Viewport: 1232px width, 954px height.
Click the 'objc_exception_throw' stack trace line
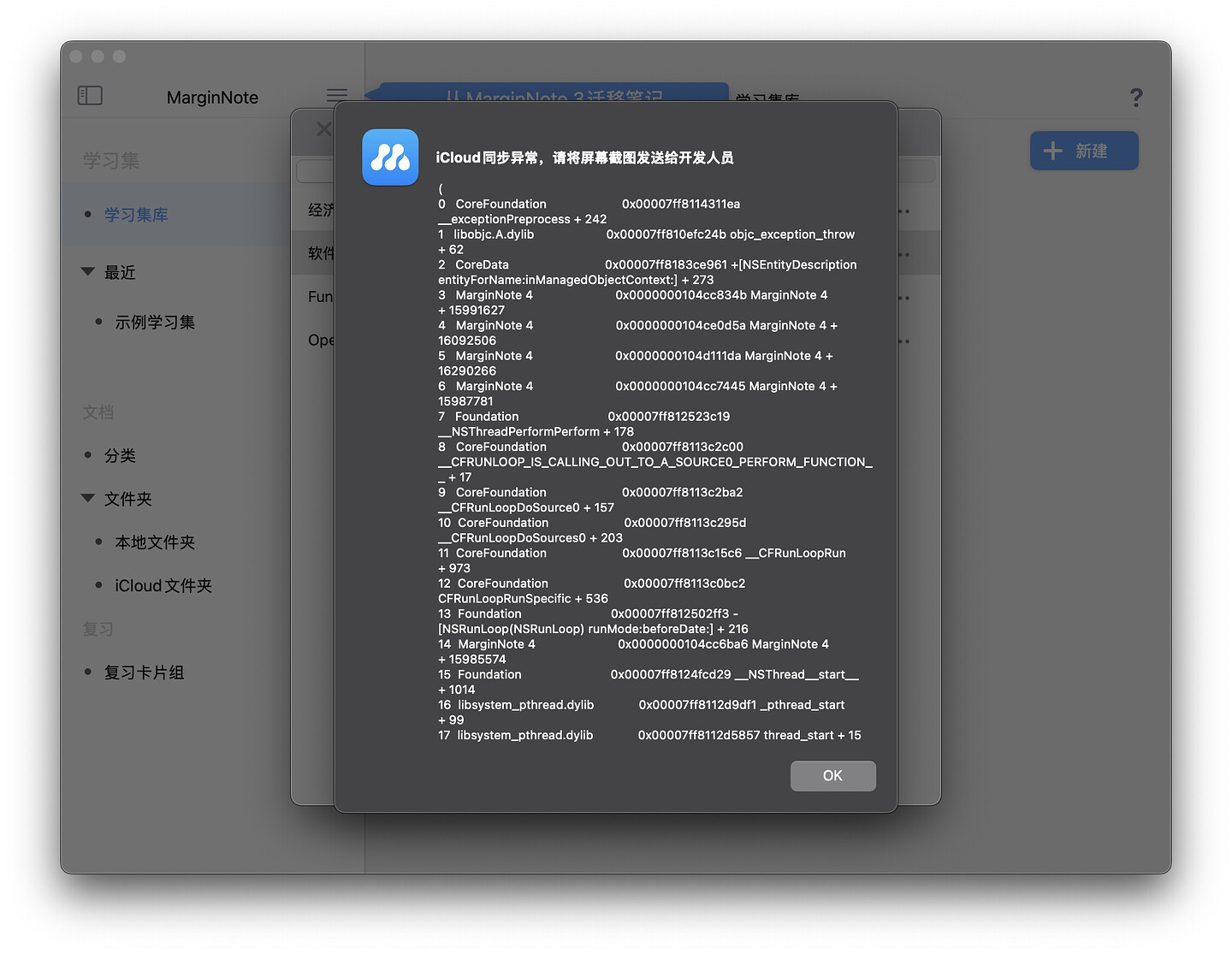coord(647,241)
